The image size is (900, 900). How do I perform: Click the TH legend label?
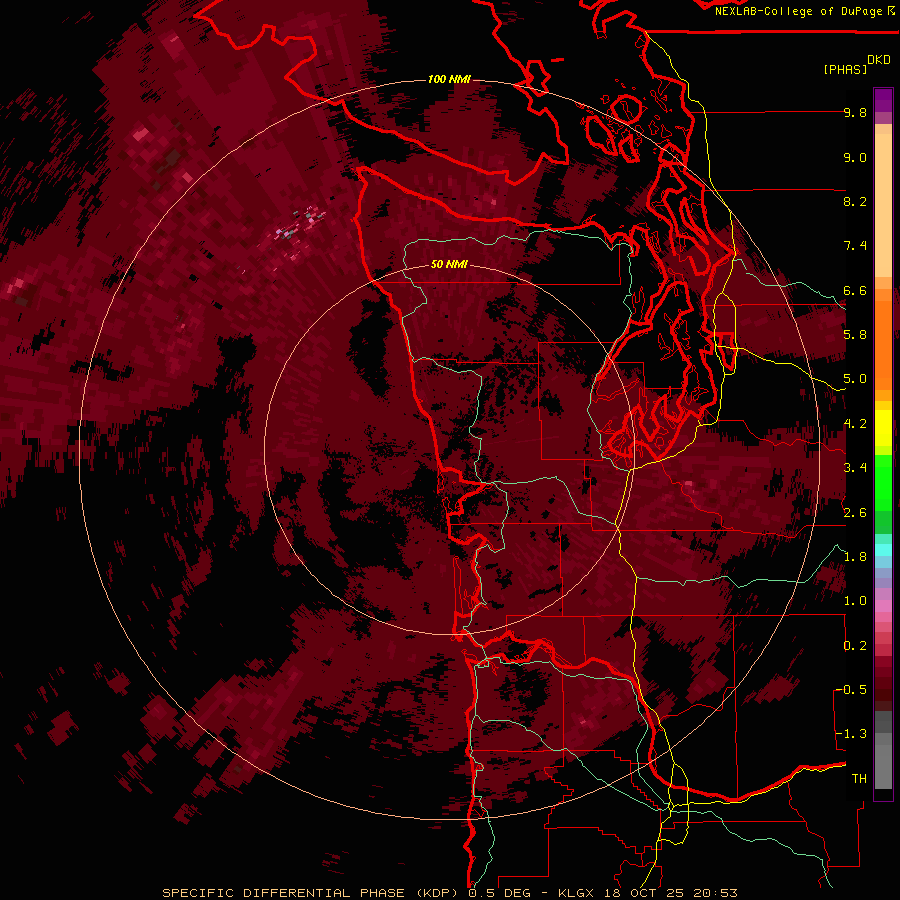click(x=859, y=779)
